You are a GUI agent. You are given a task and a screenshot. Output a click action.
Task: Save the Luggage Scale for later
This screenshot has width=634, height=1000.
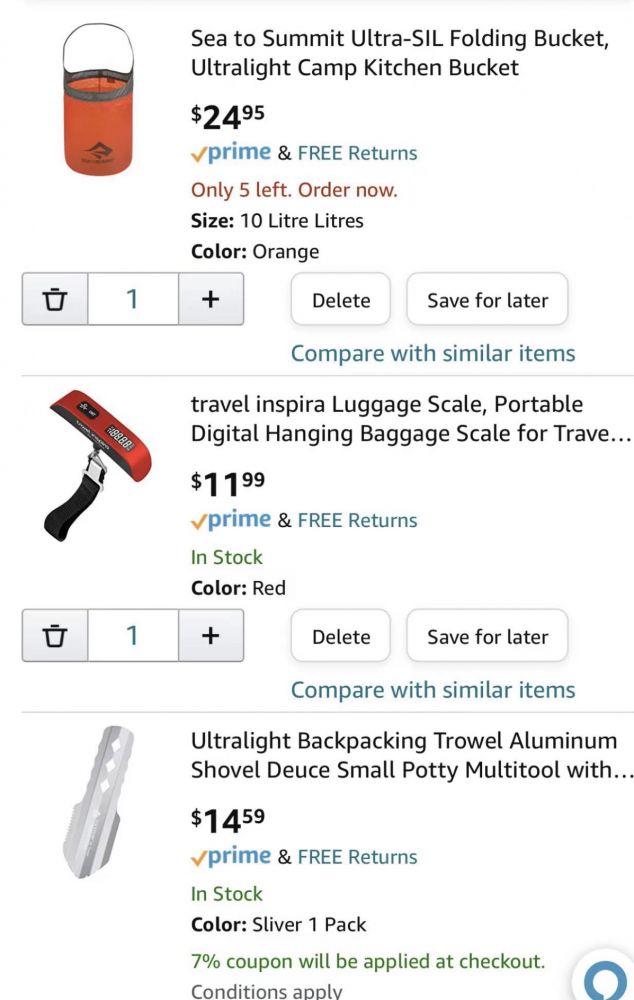[x=487, y=637]
